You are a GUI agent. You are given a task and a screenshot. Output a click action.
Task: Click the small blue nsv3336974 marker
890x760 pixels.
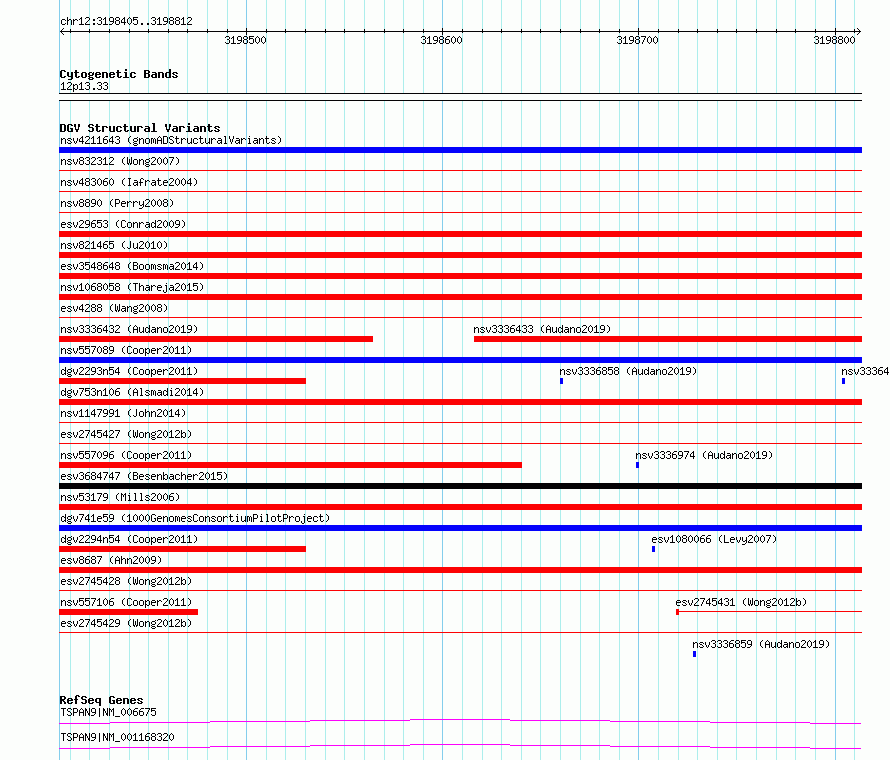(x=637, y=465)
